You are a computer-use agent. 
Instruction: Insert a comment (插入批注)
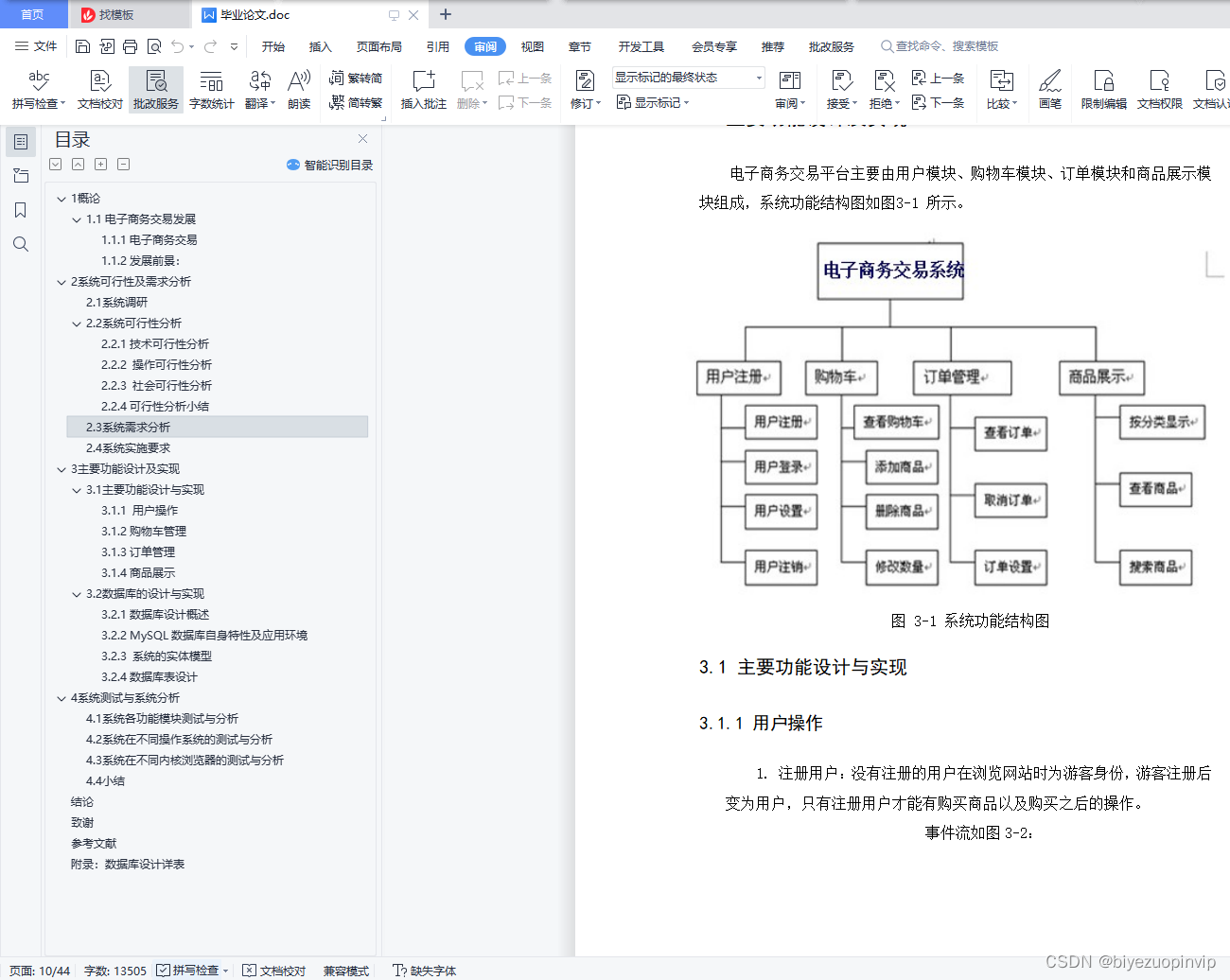[x=424, y=90]
